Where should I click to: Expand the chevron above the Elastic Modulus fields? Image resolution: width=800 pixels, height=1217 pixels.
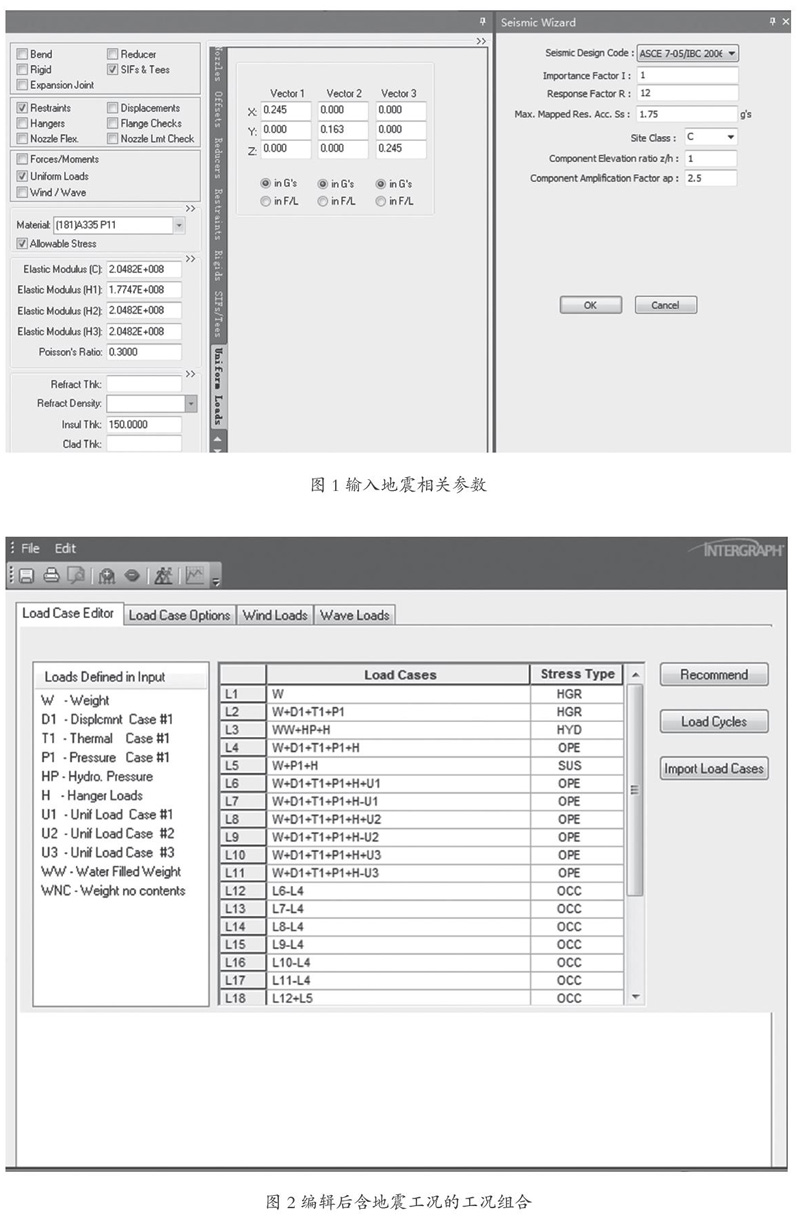pos(191,259)
